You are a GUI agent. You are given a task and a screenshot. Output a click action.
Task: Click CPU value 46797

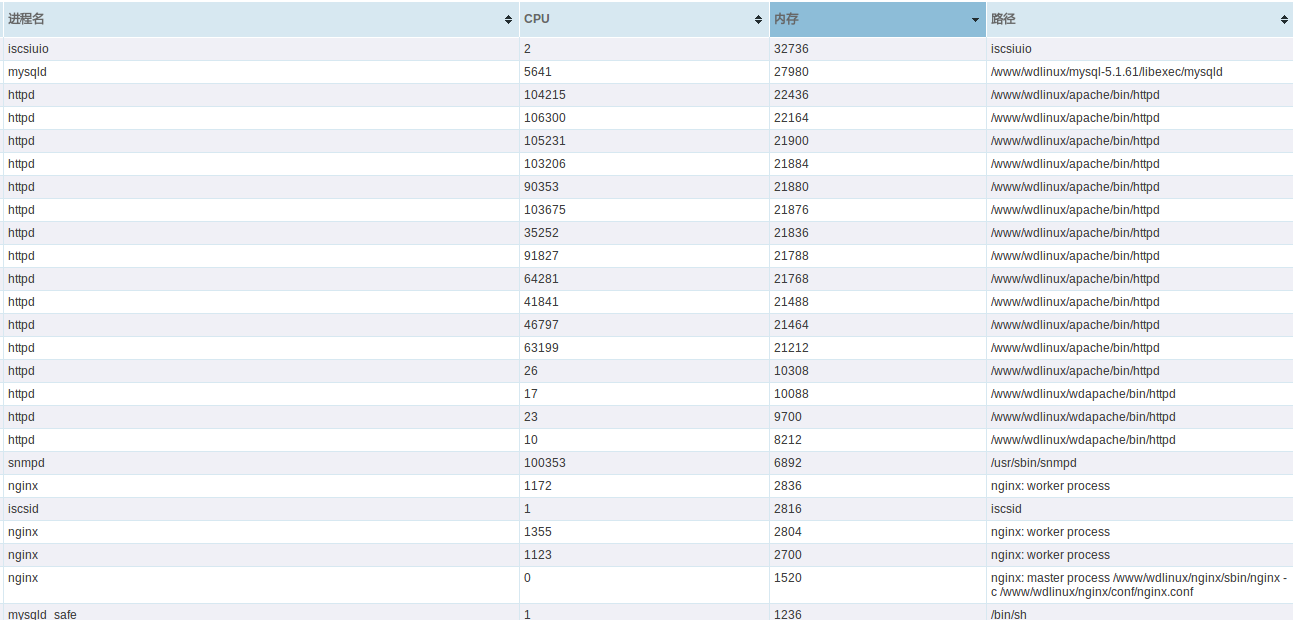541,325
